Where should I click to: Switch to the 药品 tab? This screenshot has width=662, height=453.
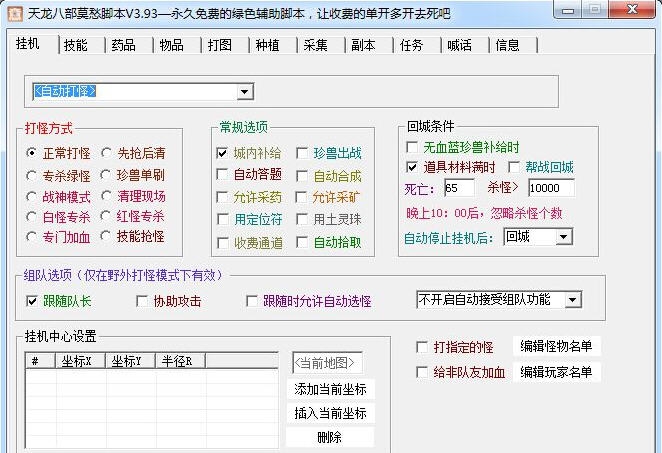123,45
